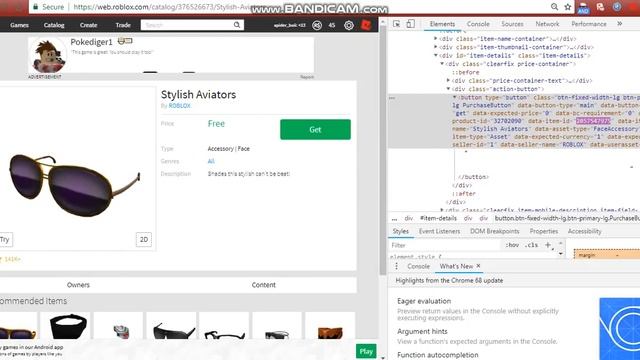Switch drawer to the Console tab

point(418,266)
